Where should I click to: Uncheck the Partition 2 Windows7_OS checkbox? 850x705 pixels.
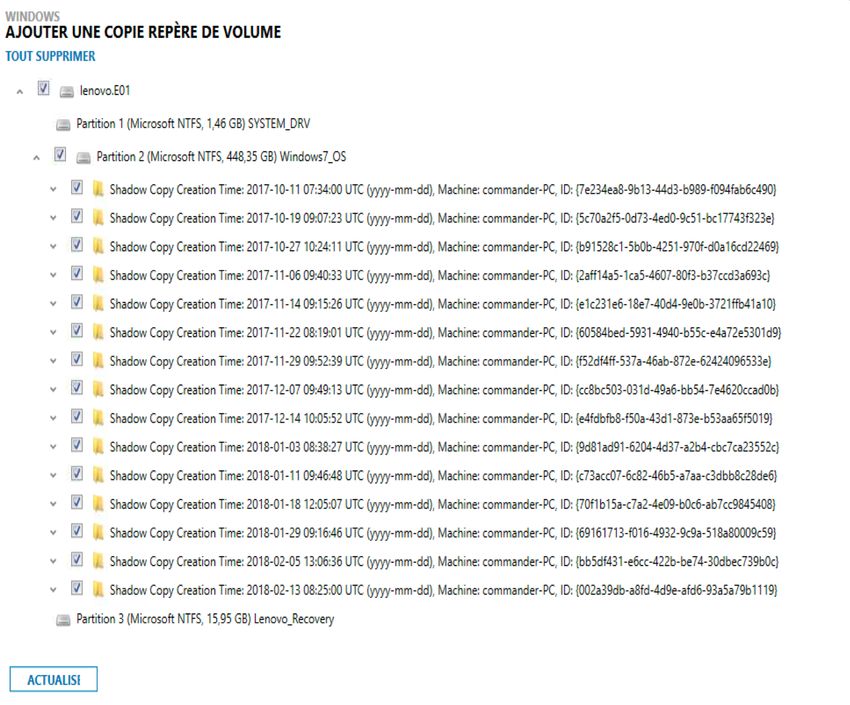(x=60, y=154)
